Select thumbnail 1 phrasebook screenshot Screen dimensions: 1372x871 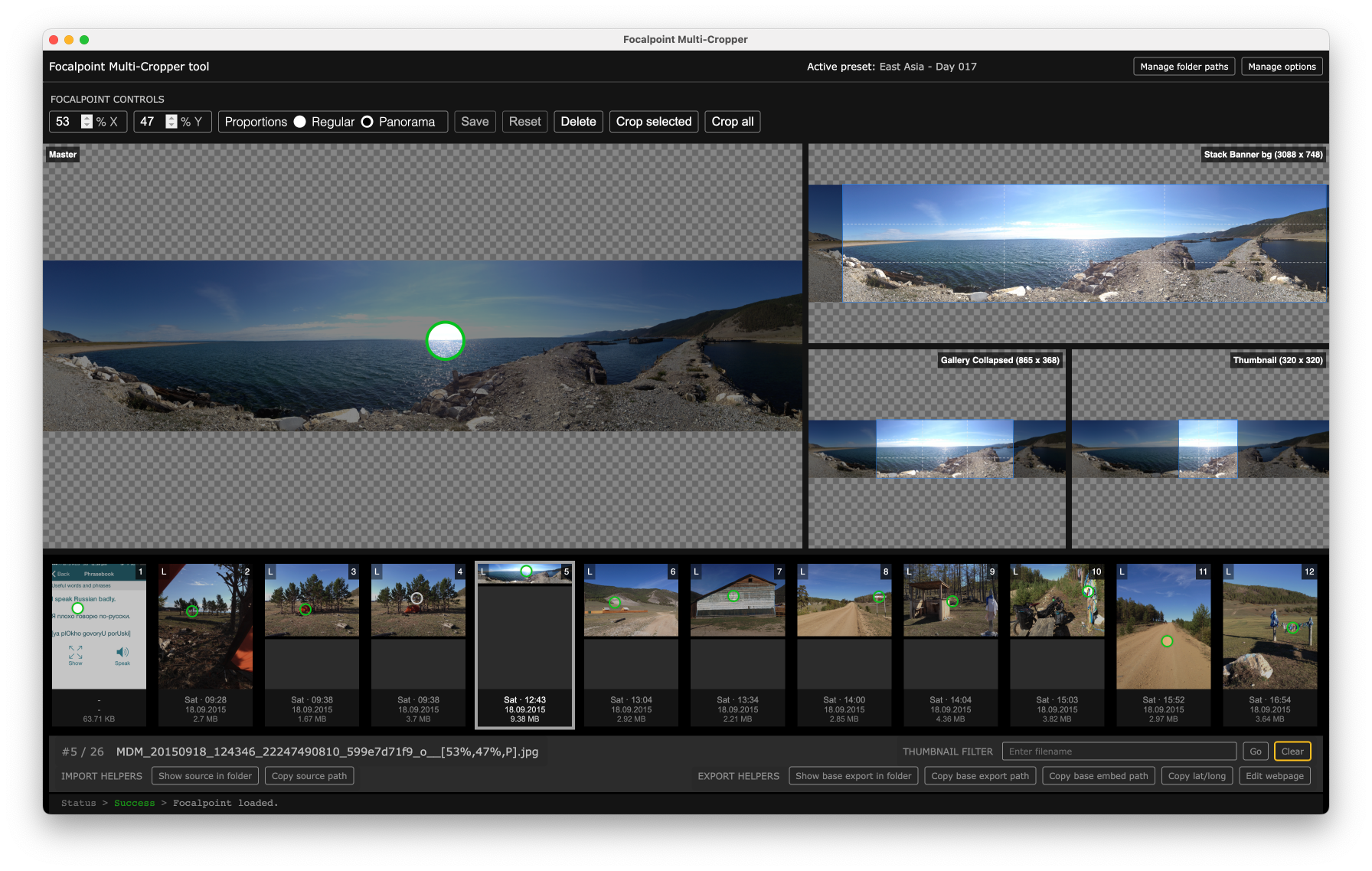[x=99, y=645]
